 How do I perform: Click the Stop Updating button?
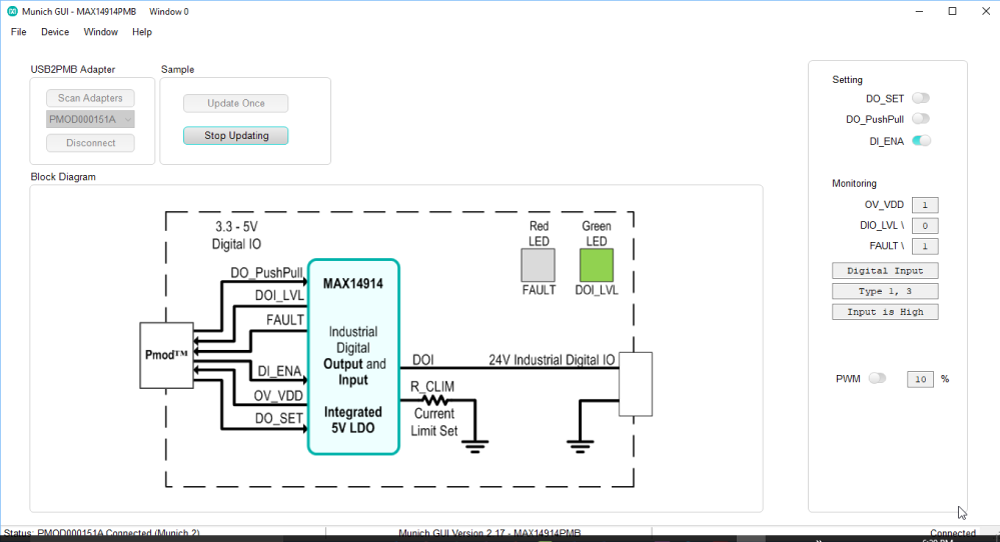[235, 136]
